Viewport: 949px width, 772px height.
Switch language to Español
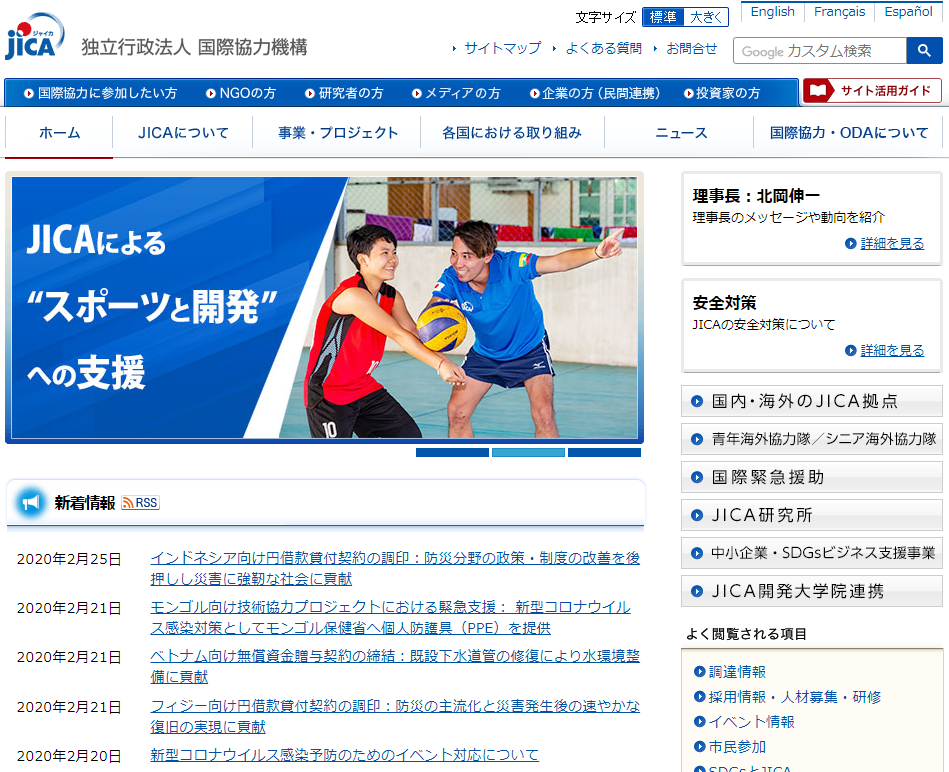coord(908,11)
